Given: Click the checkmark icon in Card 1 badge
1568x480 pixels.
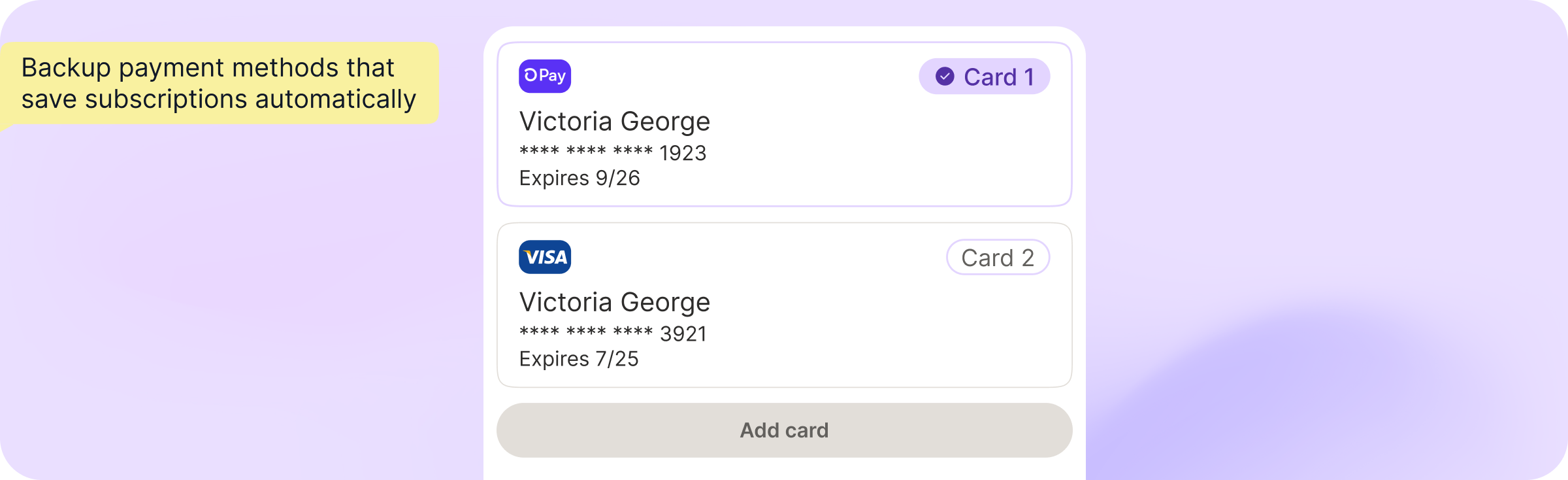Looking at the screenshot, I should (945, 77).
